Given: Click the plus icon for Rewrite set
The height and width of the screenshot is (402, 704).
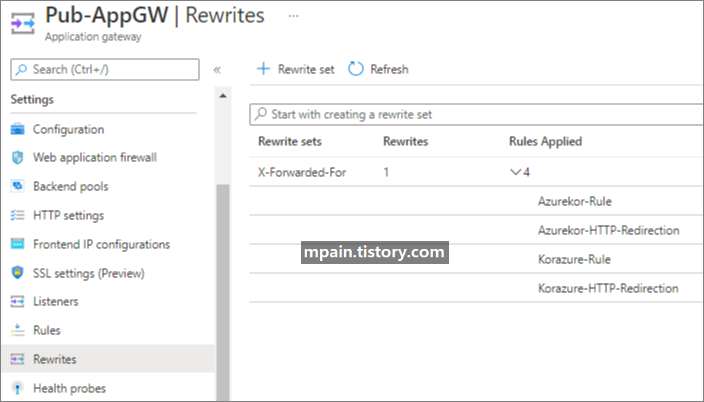Looking at the screenshot, I should (263, 69).
